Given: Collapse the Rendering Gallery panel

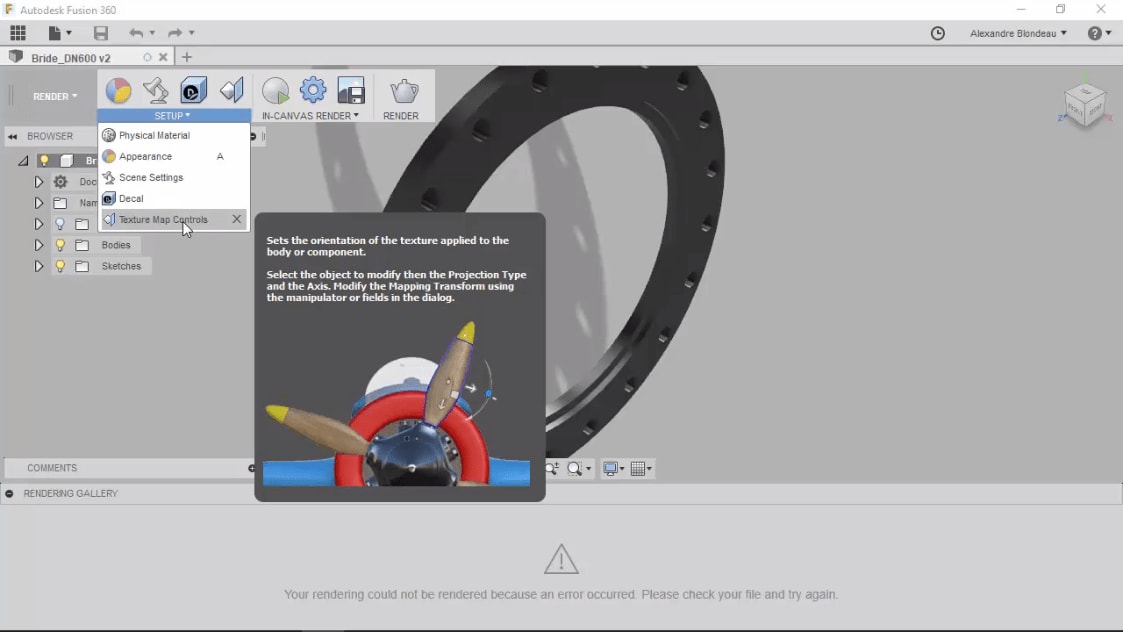Looking at the screenshot, I should click(9, 494).
